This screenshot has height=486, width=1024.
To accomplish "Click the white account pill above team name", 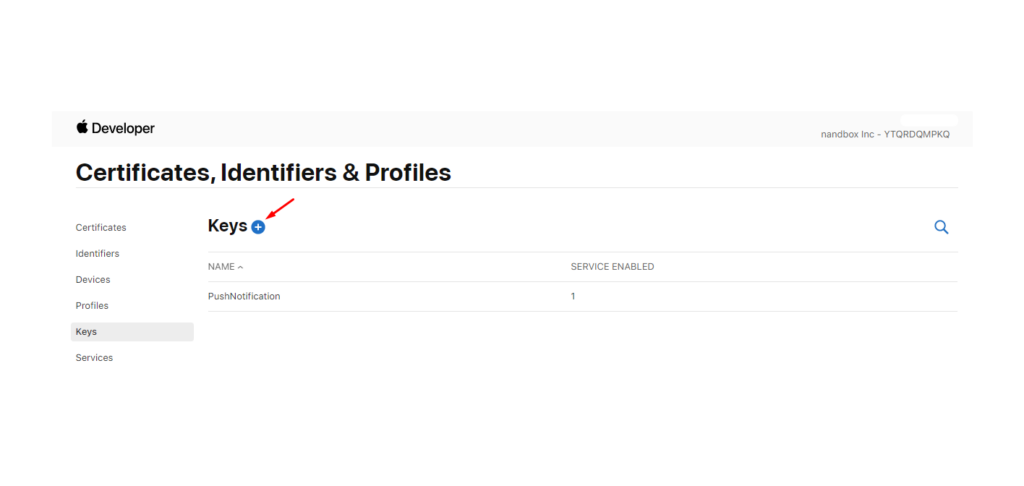I will click(x=928, y=120).
